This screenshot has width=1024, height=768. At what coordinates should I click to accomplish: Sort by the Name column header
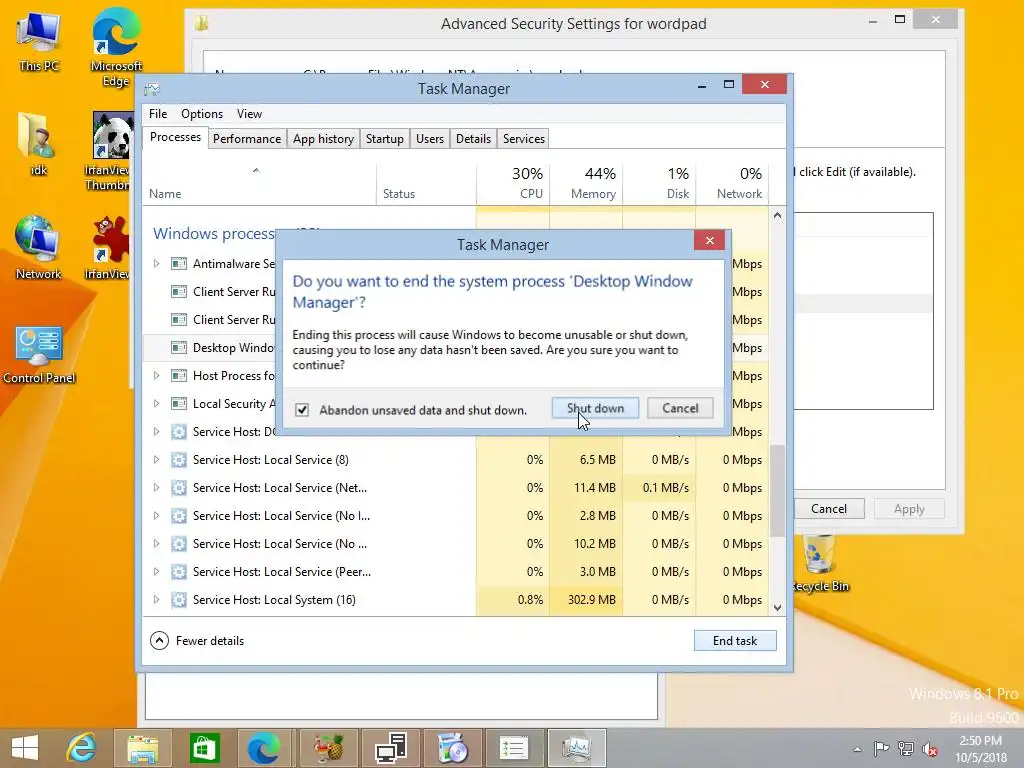(259, 184)
